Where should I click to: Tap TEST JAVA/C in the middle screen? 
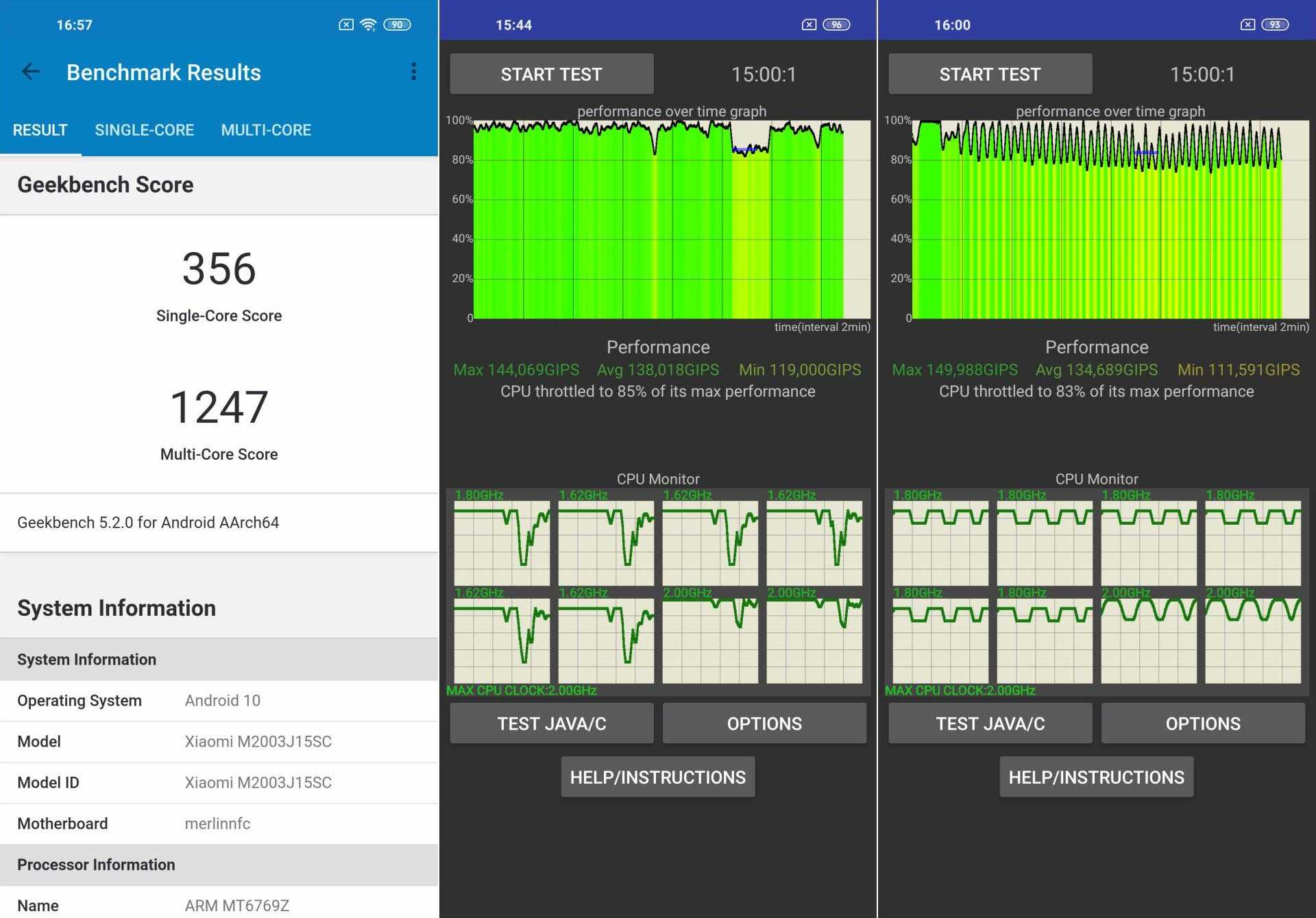[x=552, y=723]
